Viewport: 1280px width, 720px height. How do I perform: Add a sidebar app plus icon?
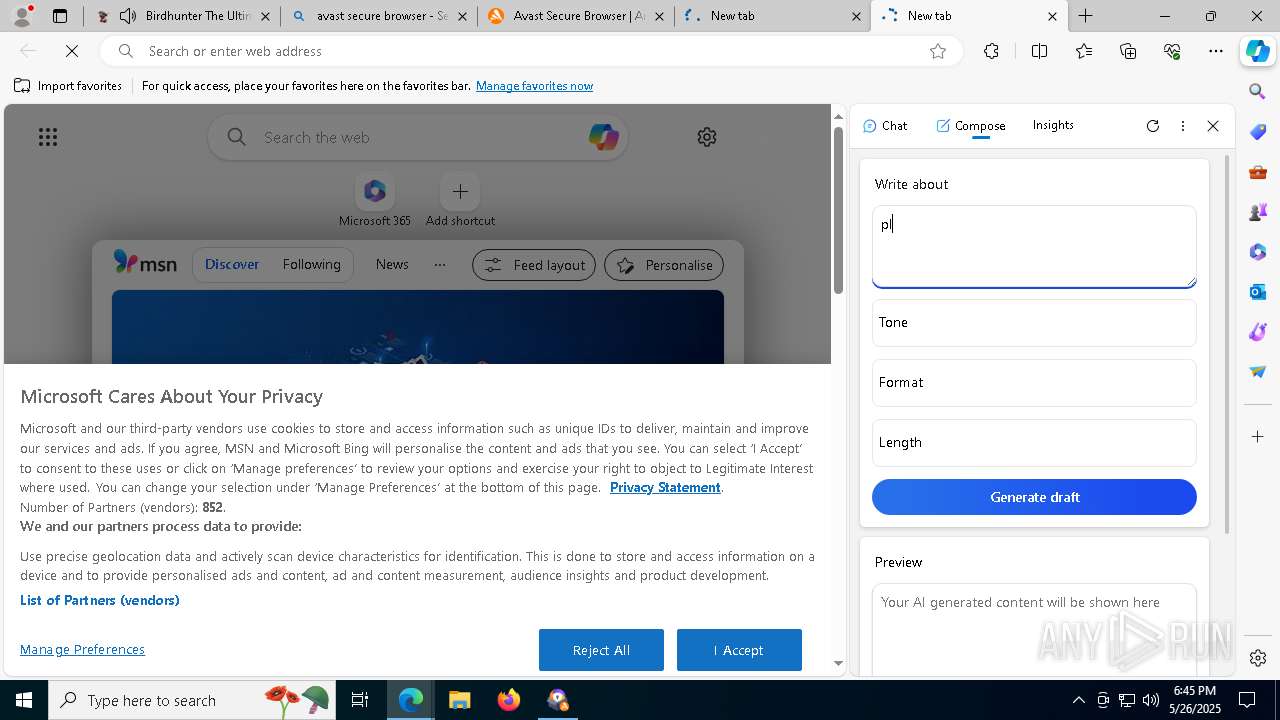point(1258,437)
